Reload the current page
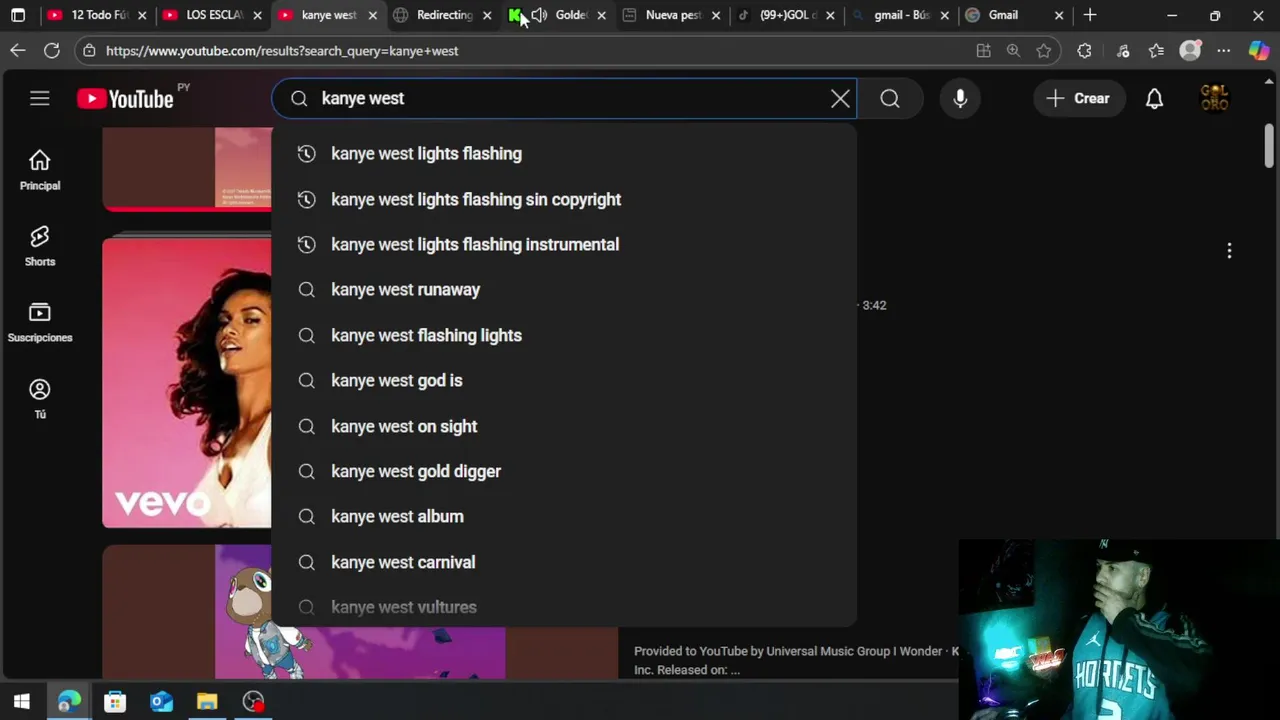This screenshot has height=720, width=1280. pos(52,50)
